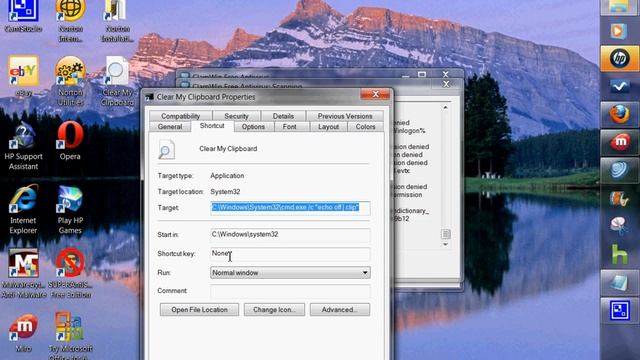Viewport: 640px width, 360px height.
Task: Click the blue swirl dock icon
Action: coord(620,169)
